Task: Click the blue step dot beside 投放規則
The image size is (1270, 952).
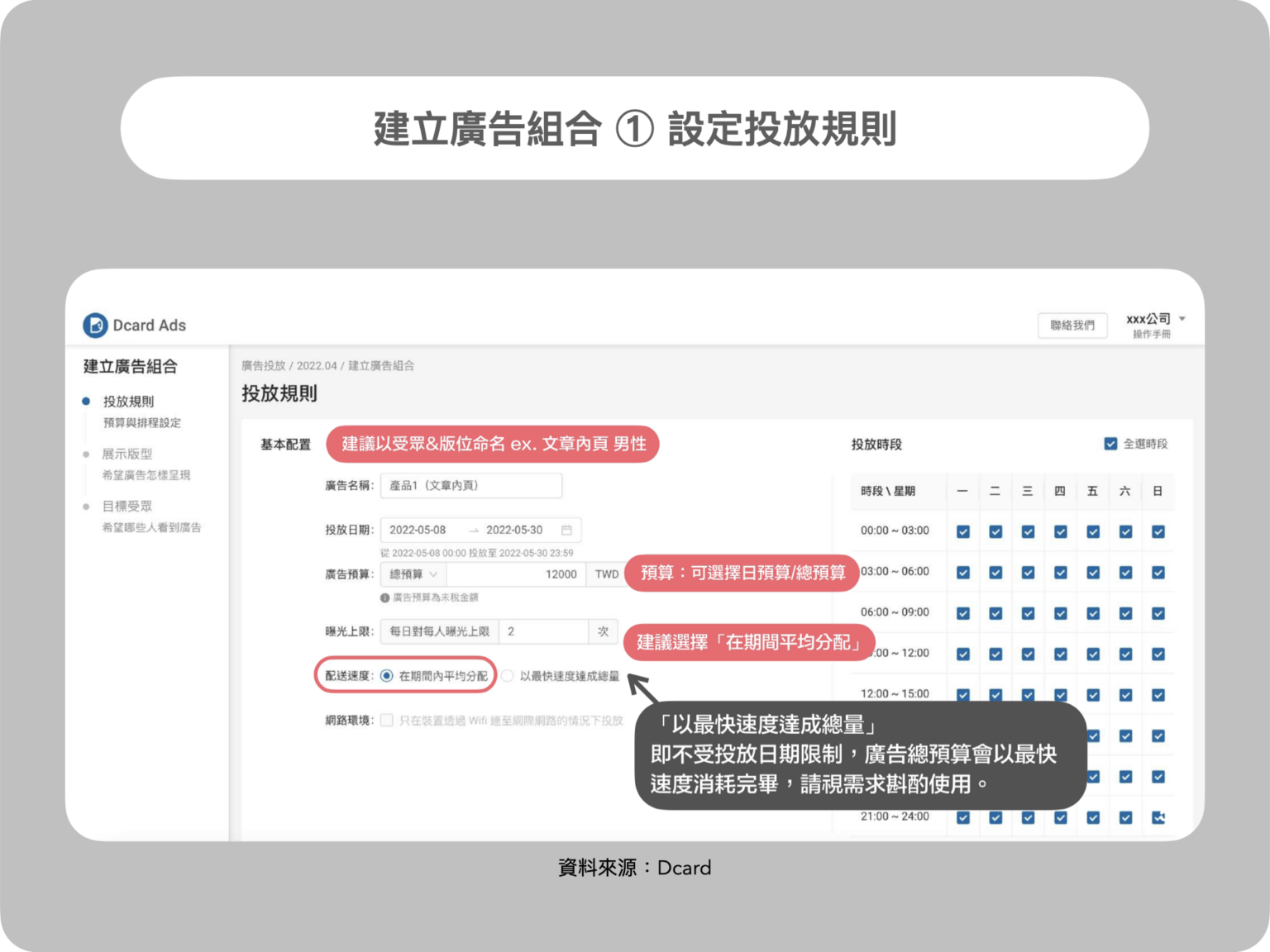Action: tap(87, 401)
